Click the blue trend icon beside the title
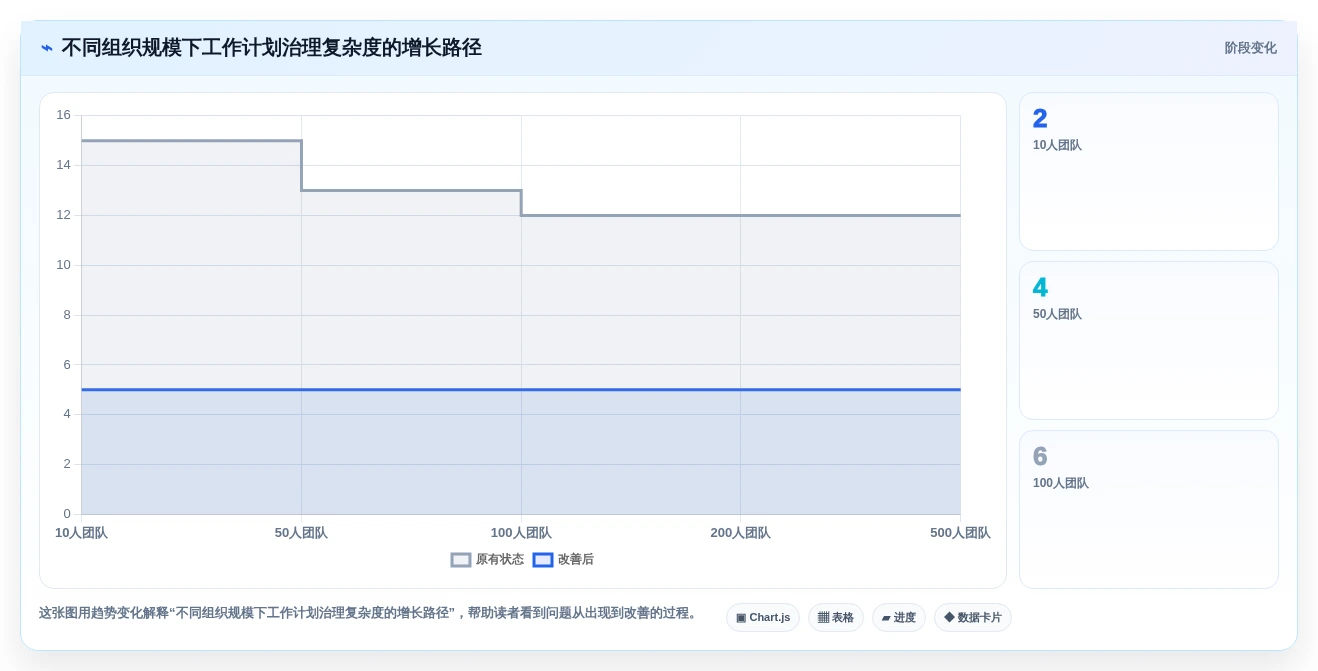This screenshot has height=671, width=1318. [x=47, y=48]
